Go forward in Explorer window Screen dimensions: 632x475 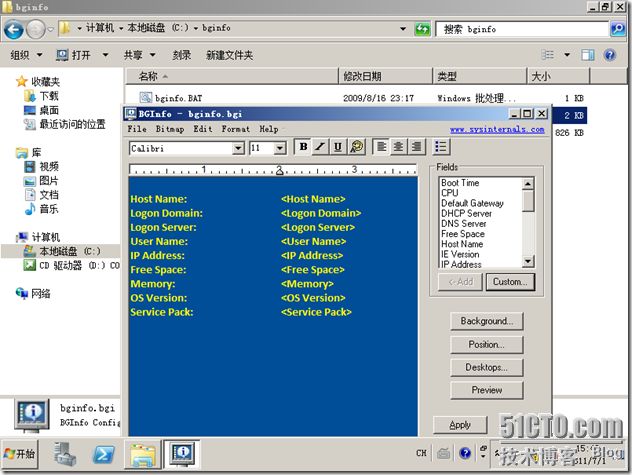[35, 29]
